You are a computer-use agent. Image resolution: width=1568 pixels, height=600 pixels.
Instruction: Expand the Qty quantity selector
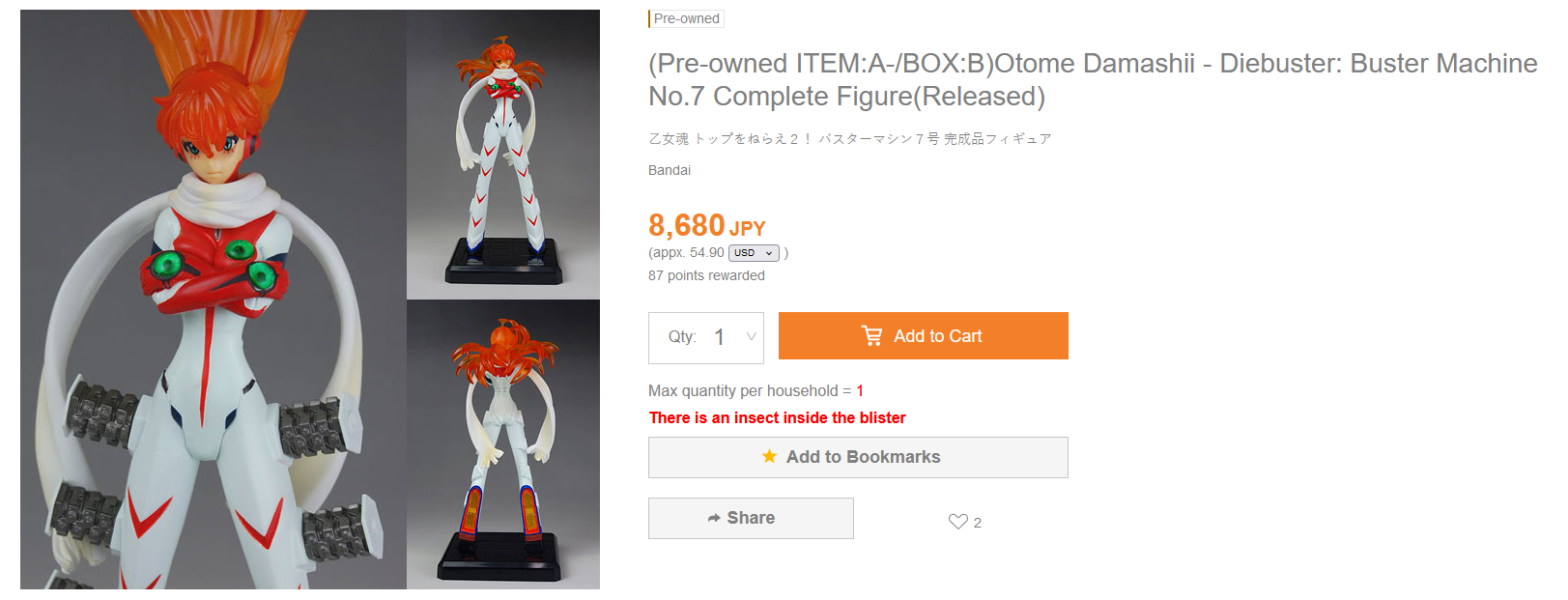click(x=706, y=337)
